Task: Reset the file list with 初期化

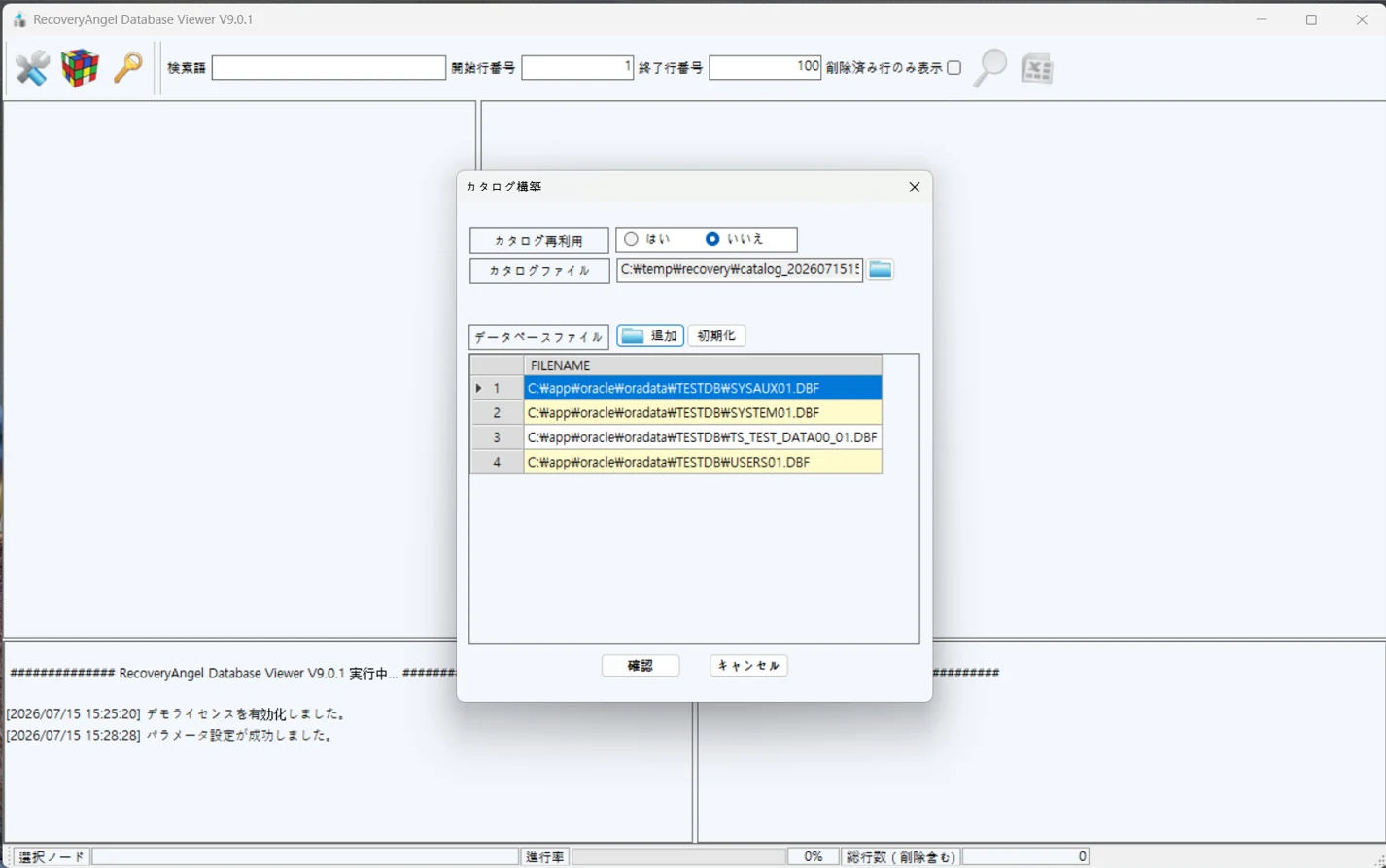Action: pos(716,335)
